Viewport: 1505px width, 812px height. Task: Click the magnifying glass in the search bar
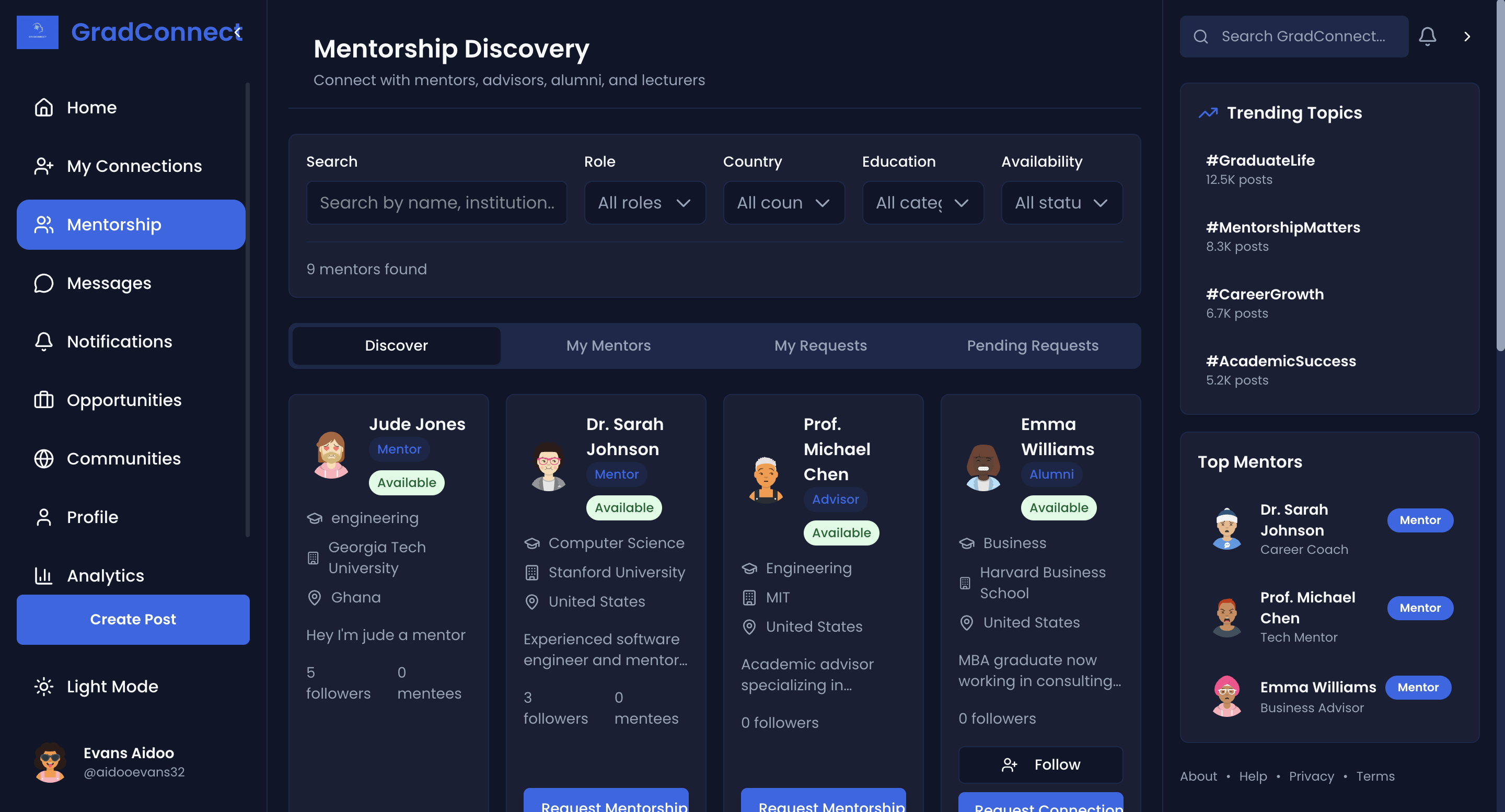pos(1201,36)
